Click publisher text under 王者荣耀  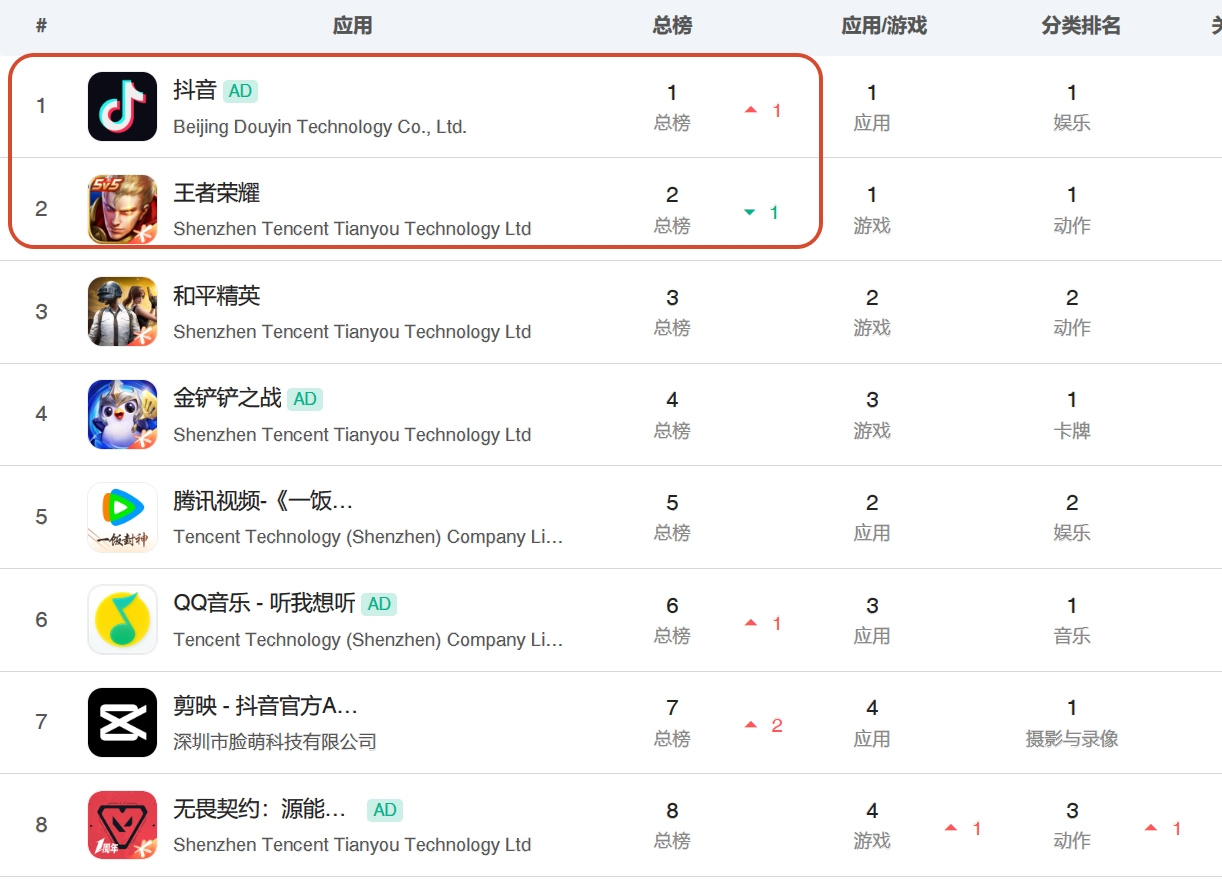click(352, 229)
